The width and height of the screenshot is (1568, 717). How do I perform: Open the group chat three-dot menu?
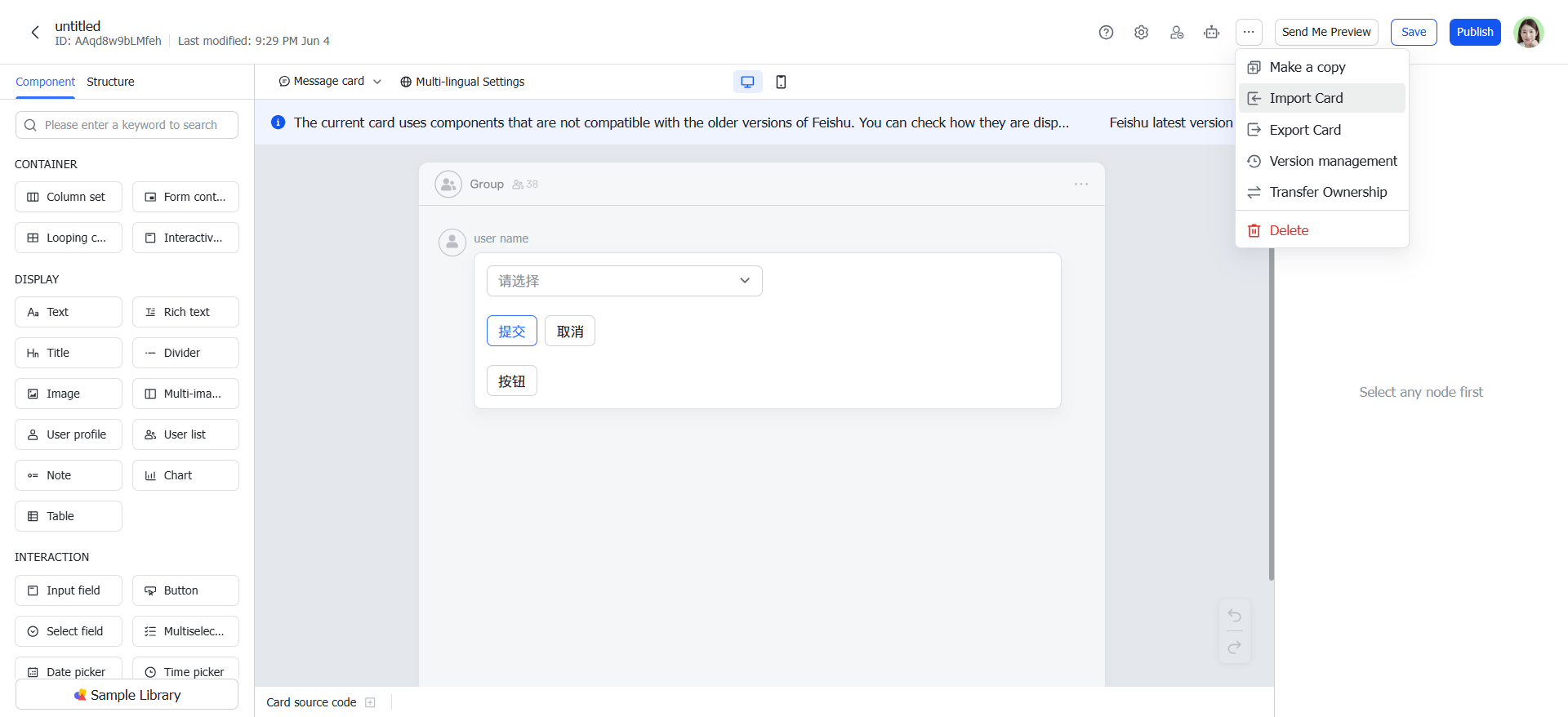pyautogui.click(x=1081, y=184)
